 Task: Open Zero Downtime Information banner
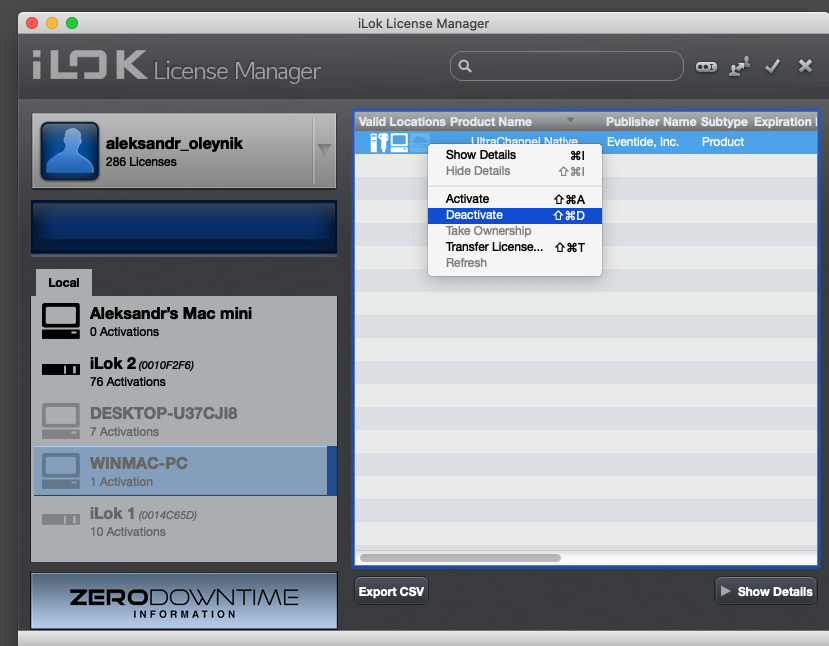pos(184,601)
